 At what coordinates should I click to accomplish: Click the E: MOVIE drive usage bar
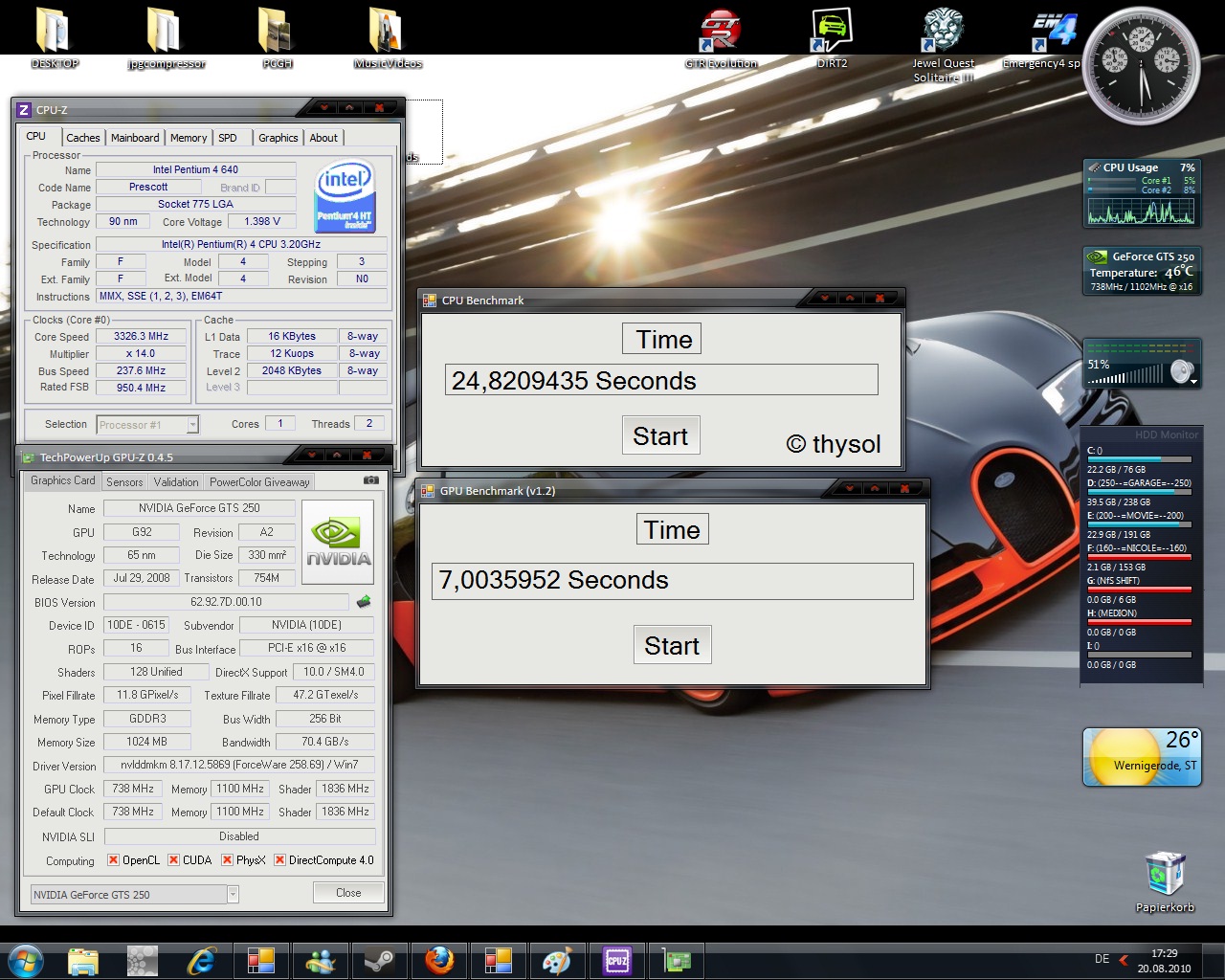click(1139, 525)
